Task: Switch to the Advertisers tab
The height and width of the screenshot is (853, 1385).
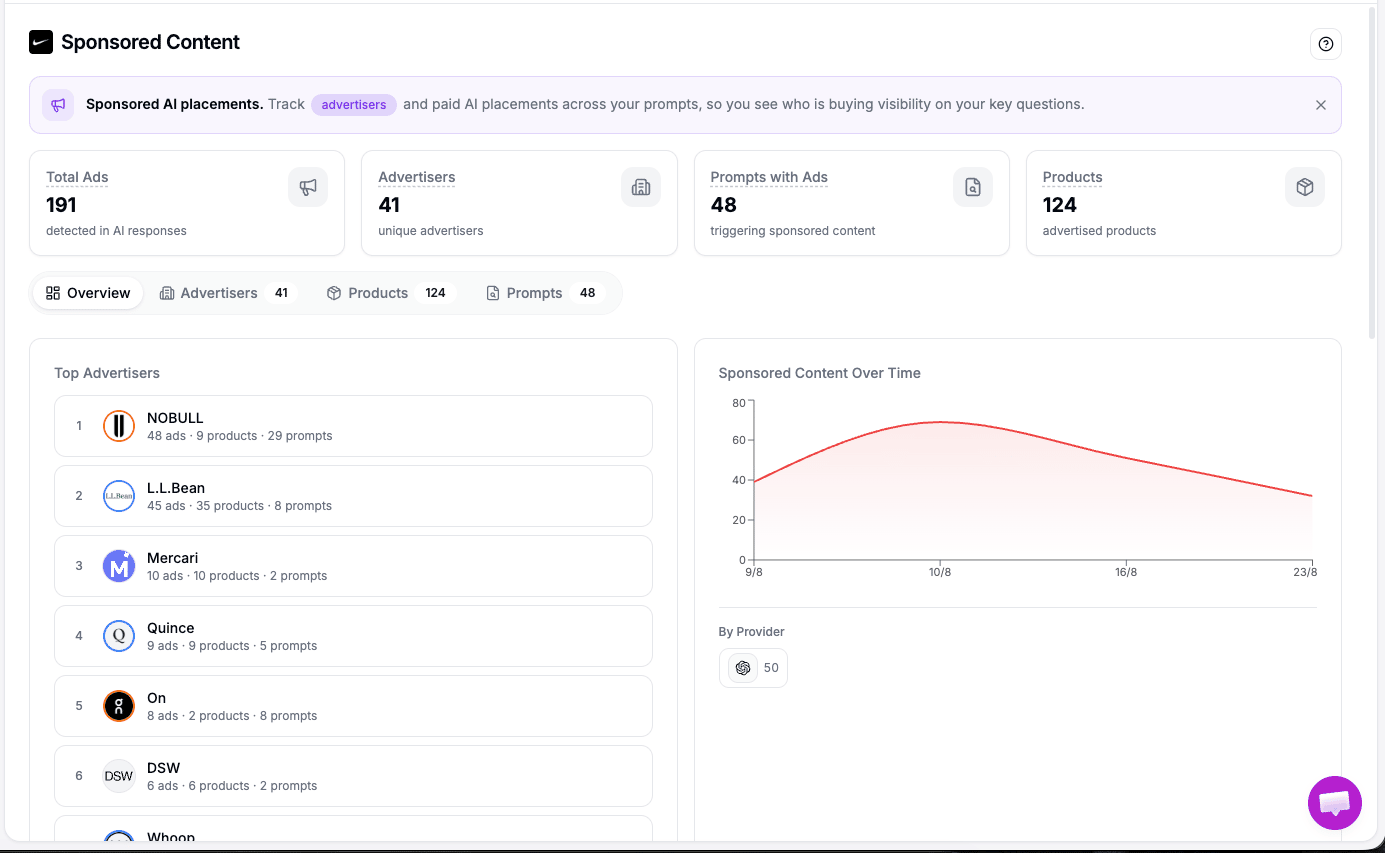Action: point(226,293)
